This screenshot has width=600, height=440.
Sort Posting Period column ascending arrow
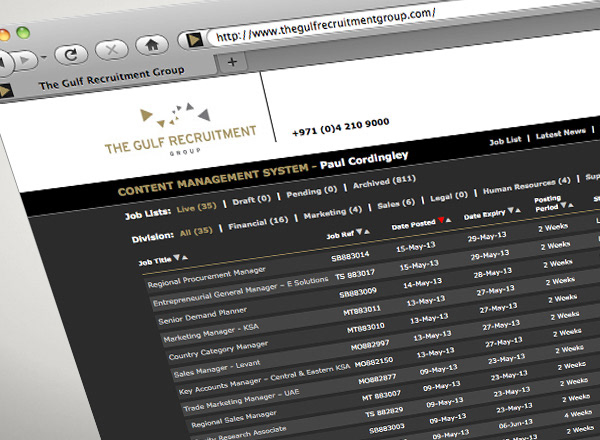coord(571,205)
